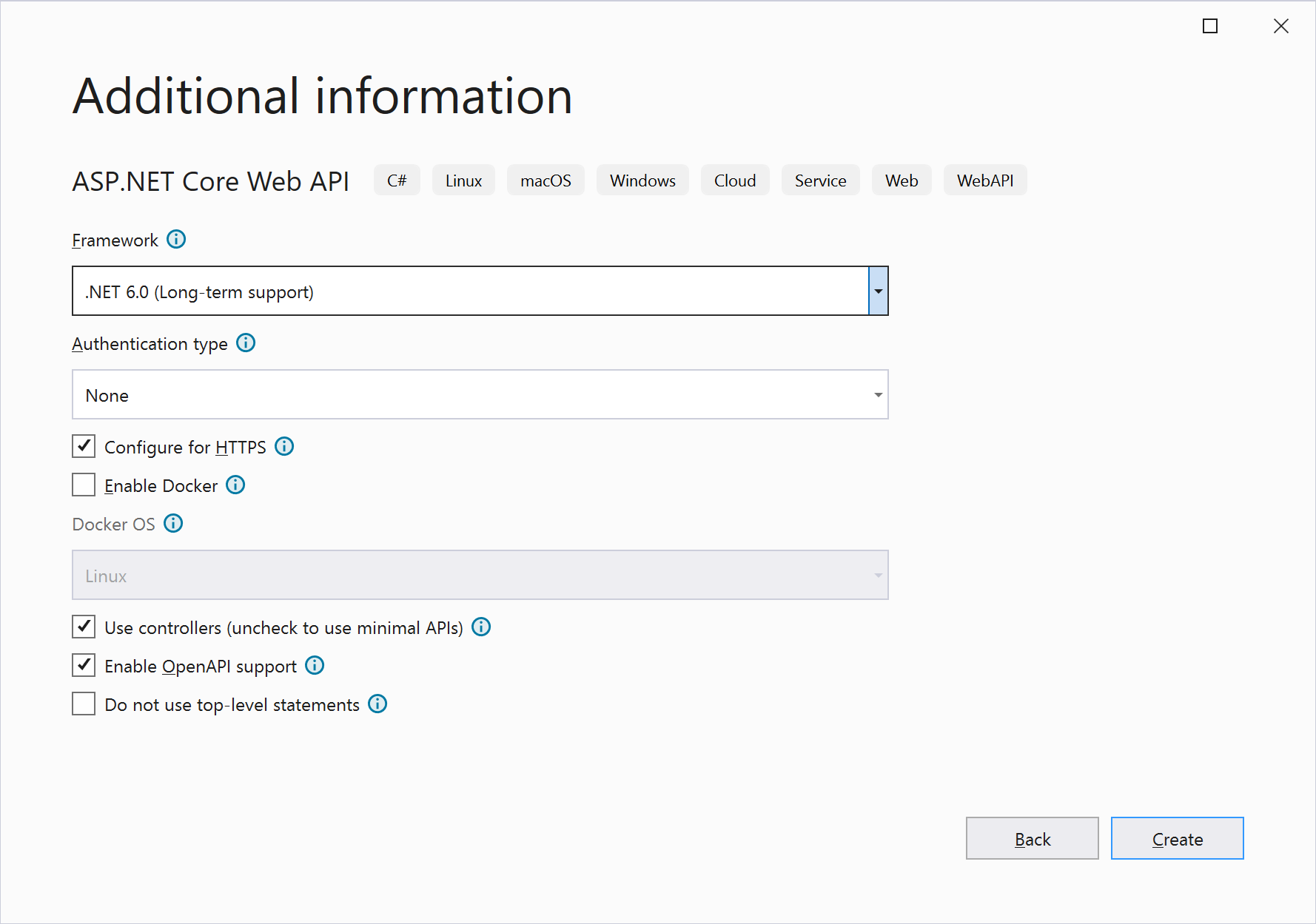Maximize the Additional information window
Screen dimensions: 1316x924
[x=1210, y=26]
